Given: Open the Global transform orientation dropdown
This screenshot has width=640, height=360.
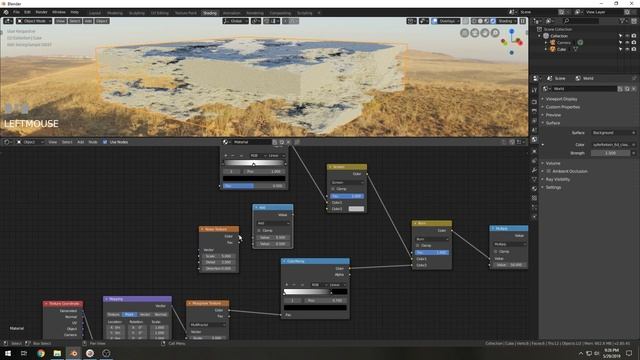Looking at the screenshot, I should (236, 21).
